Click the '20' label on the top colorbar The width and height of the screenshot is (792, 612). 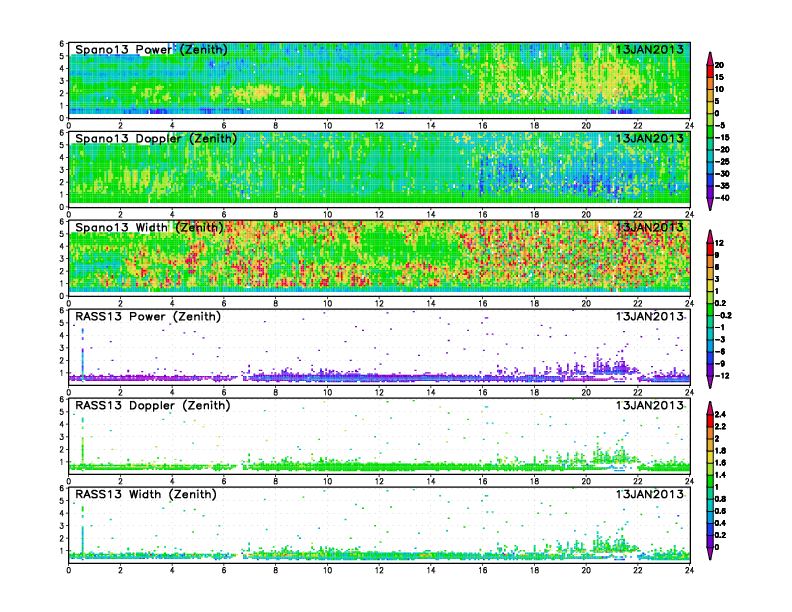[719, 65]
